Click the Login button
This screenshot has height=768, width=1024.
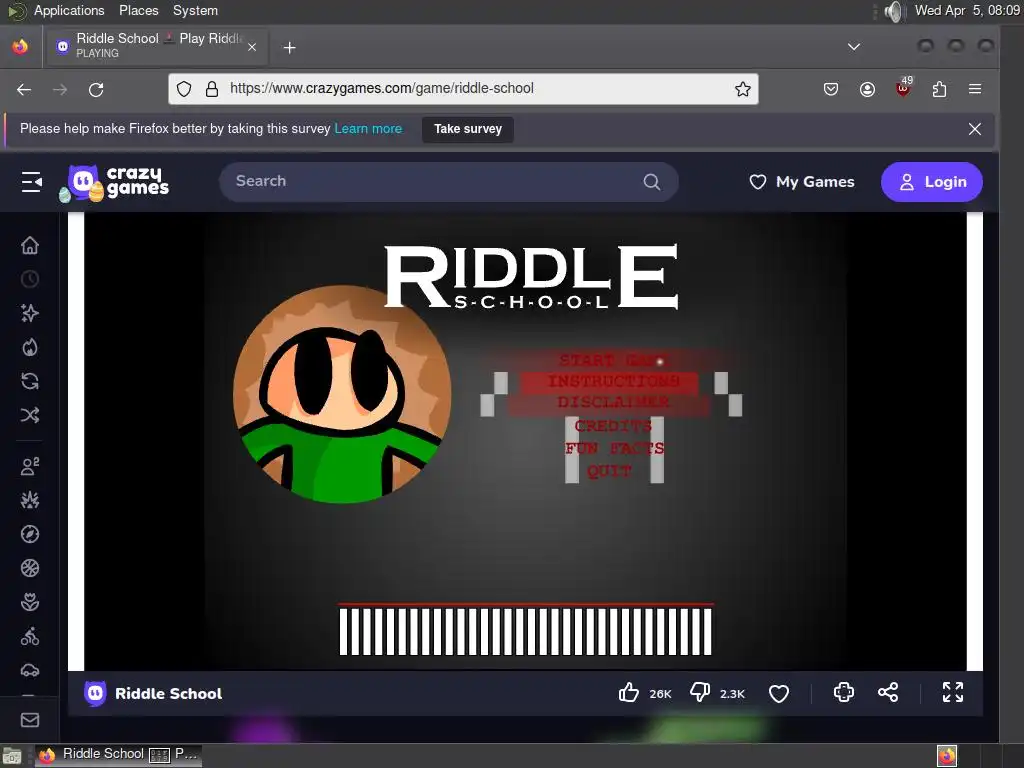click(931, 182)
